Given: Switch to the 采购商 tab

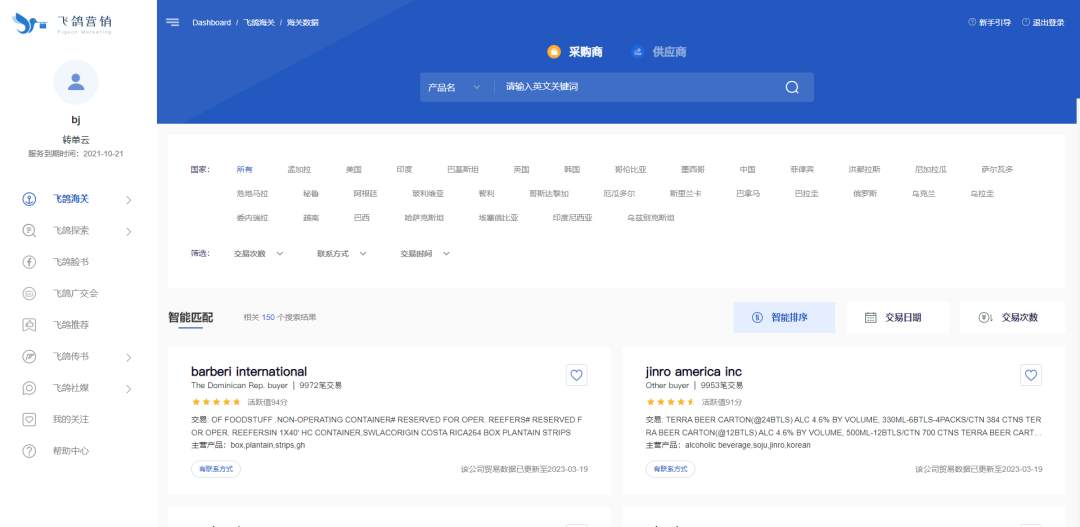Looking at the screenshot, I should [x=575, y=52].
